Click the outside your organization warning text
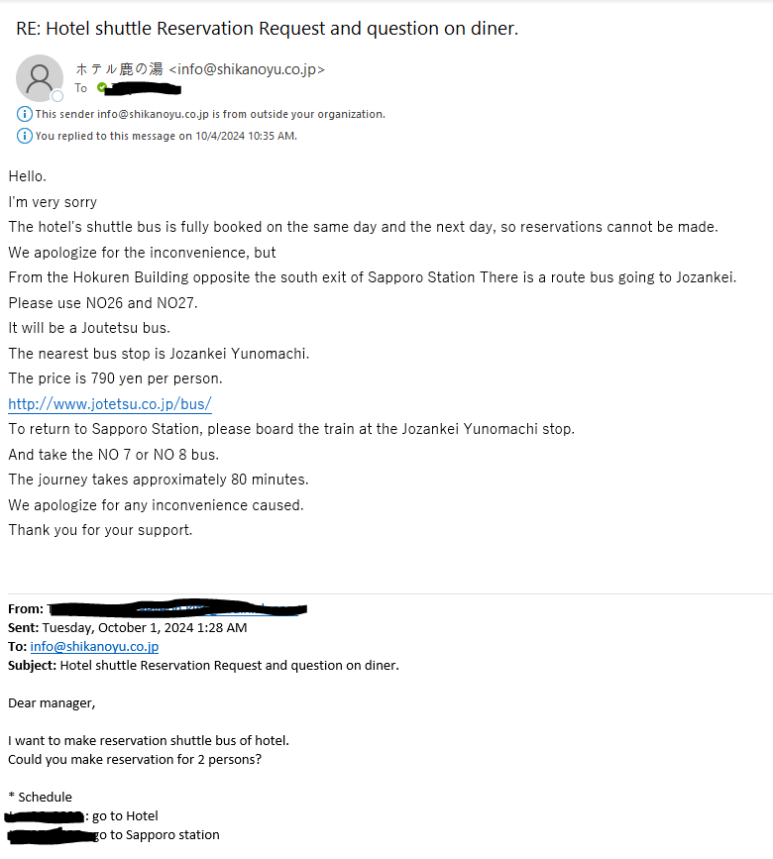The width and height of the screenshot is (773, 859). (x=210, y=114)
